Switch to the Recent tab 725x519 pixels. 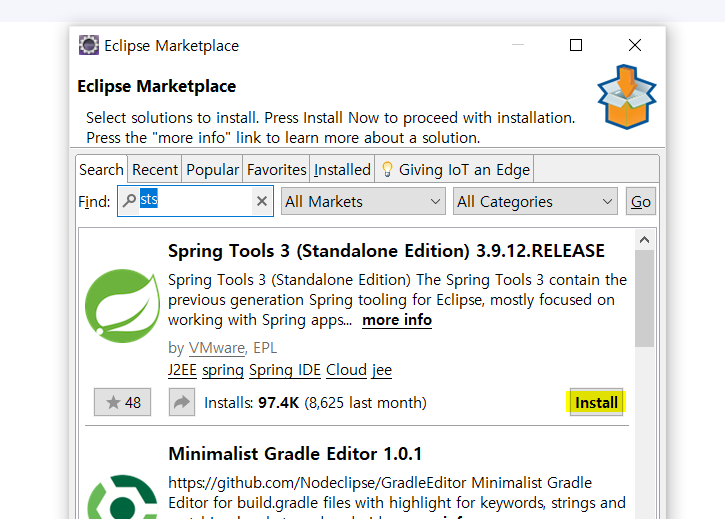pos(155,170)
